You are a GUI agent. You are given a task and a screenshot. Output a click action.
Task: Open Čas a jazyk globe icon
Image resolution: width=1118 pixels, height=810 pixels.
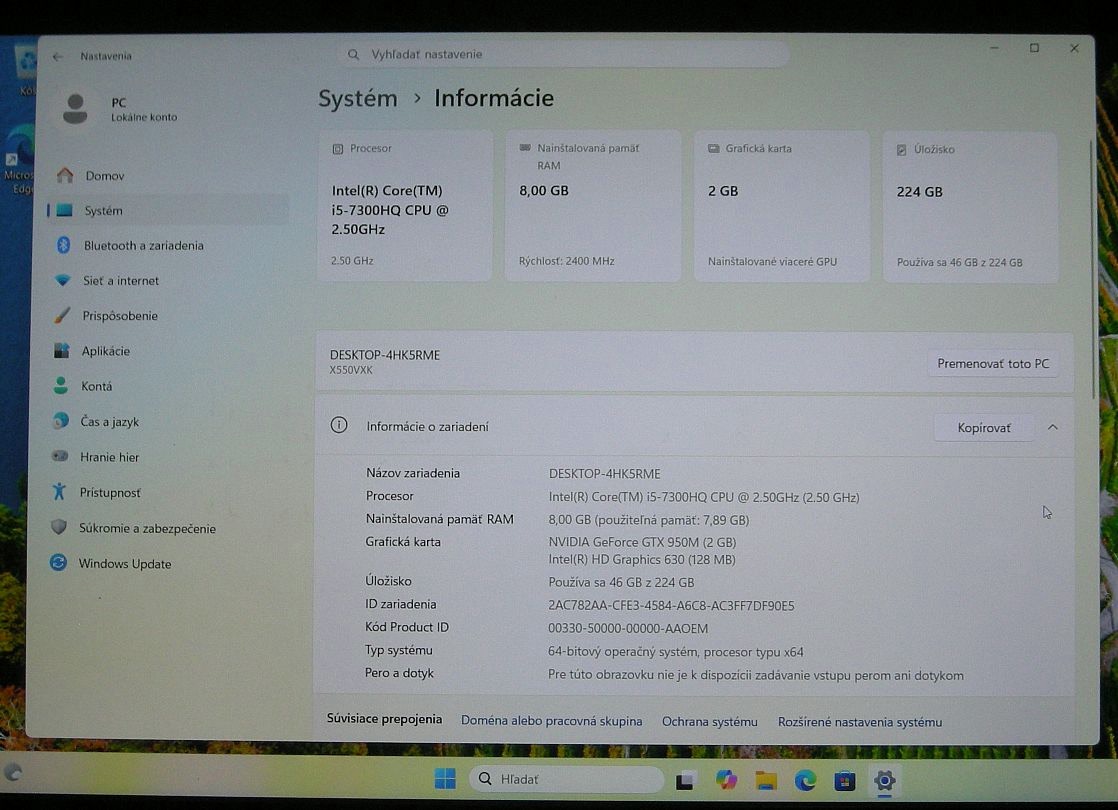[x=61, y=421]
